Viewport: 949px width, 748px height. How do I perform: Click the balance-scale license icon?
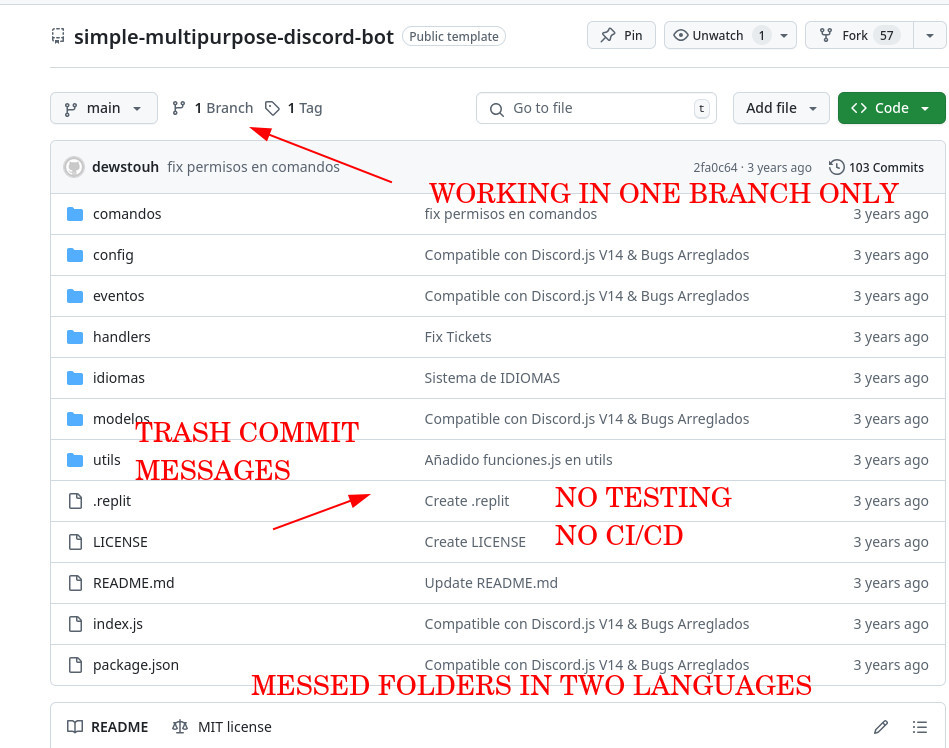point(180,727)
